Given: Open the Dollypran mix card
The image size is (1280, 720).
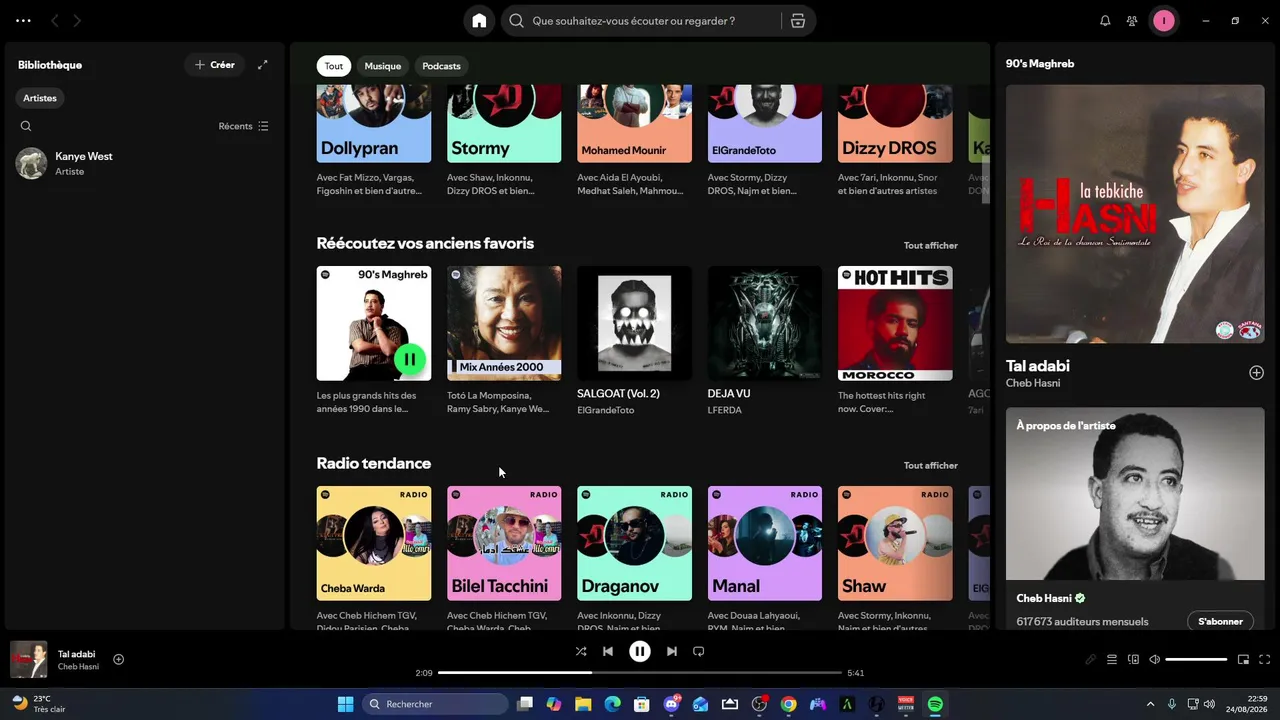Looking at the screenshot, I should pyautogui.click(x=374, y=141).
